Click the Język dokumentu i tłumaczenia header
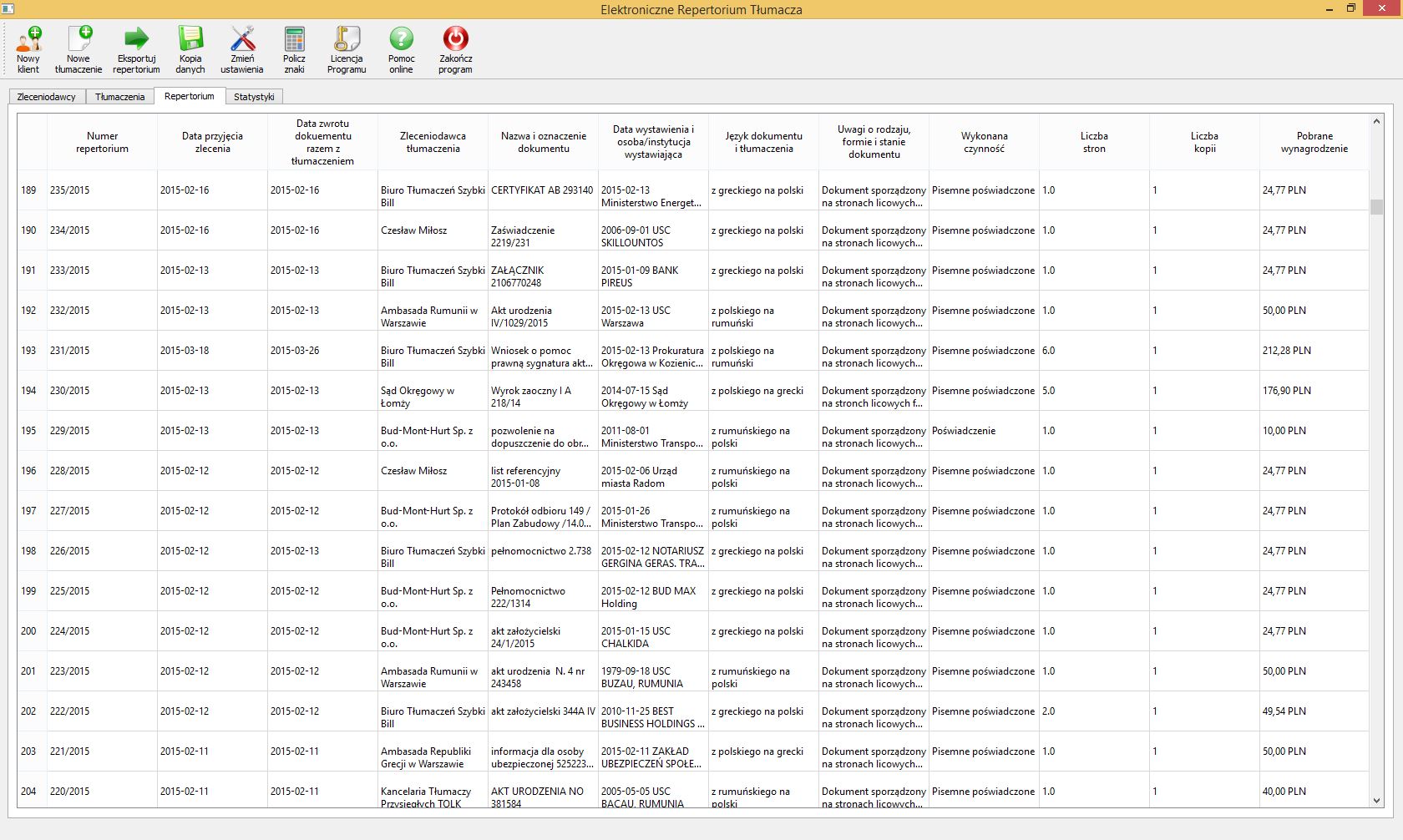The height and width of the screenshot is (840, 1403). [x=763, y=142]
